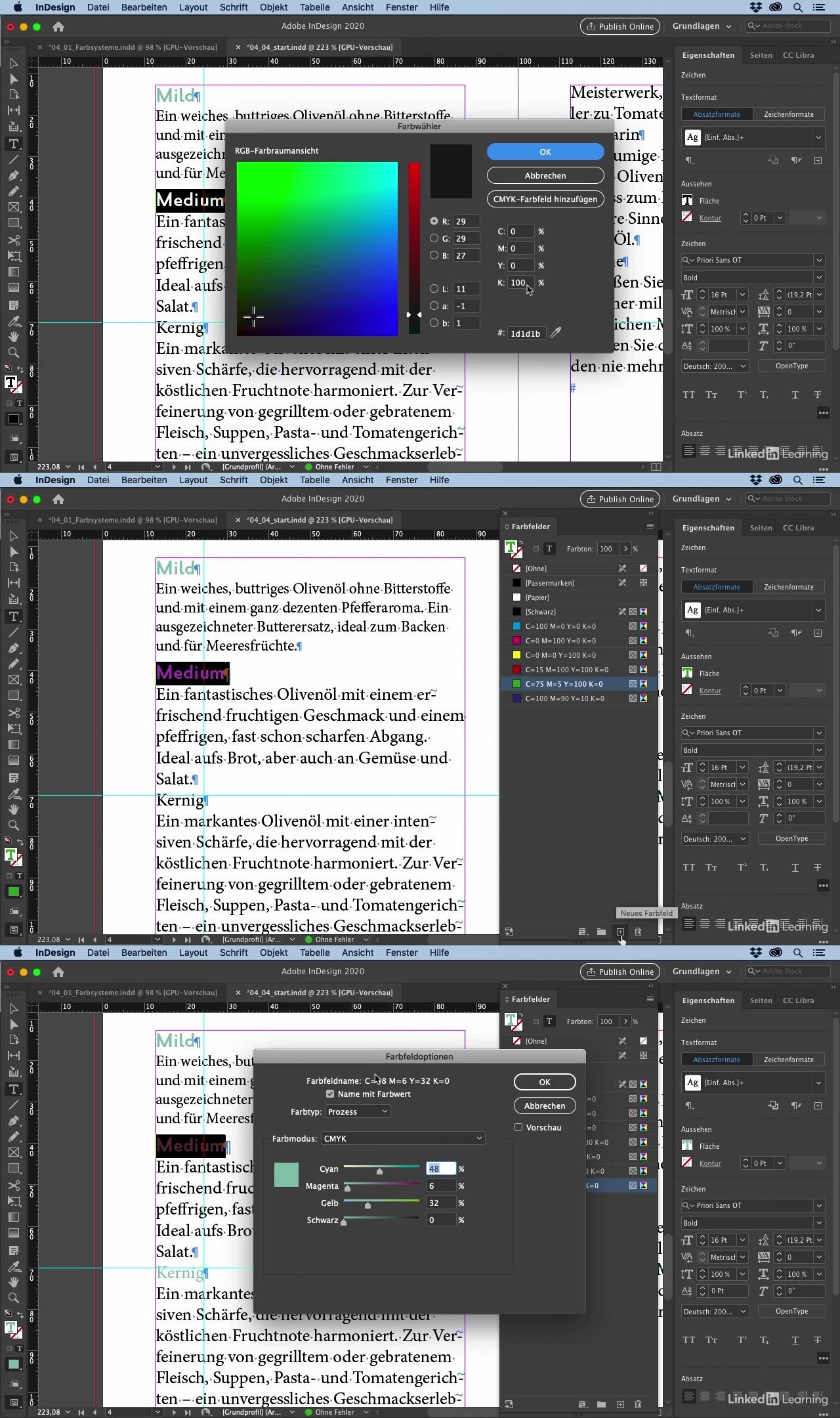Click the folder icon left of Neues Farbfeld button
This screenshot has width=840, height=1418.
click(601, 932)
